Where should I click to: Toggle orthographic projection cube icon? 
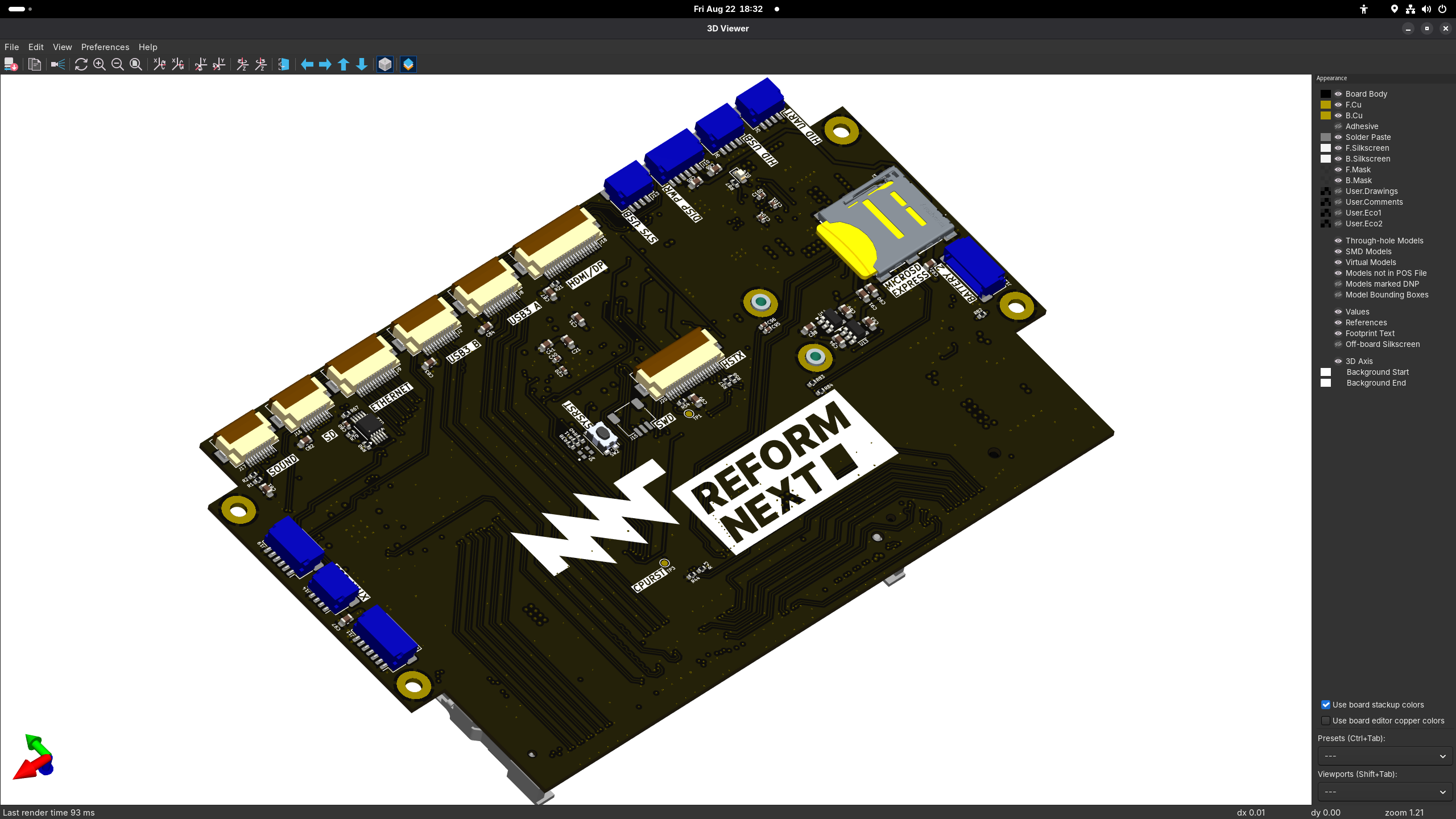[385, 64]
